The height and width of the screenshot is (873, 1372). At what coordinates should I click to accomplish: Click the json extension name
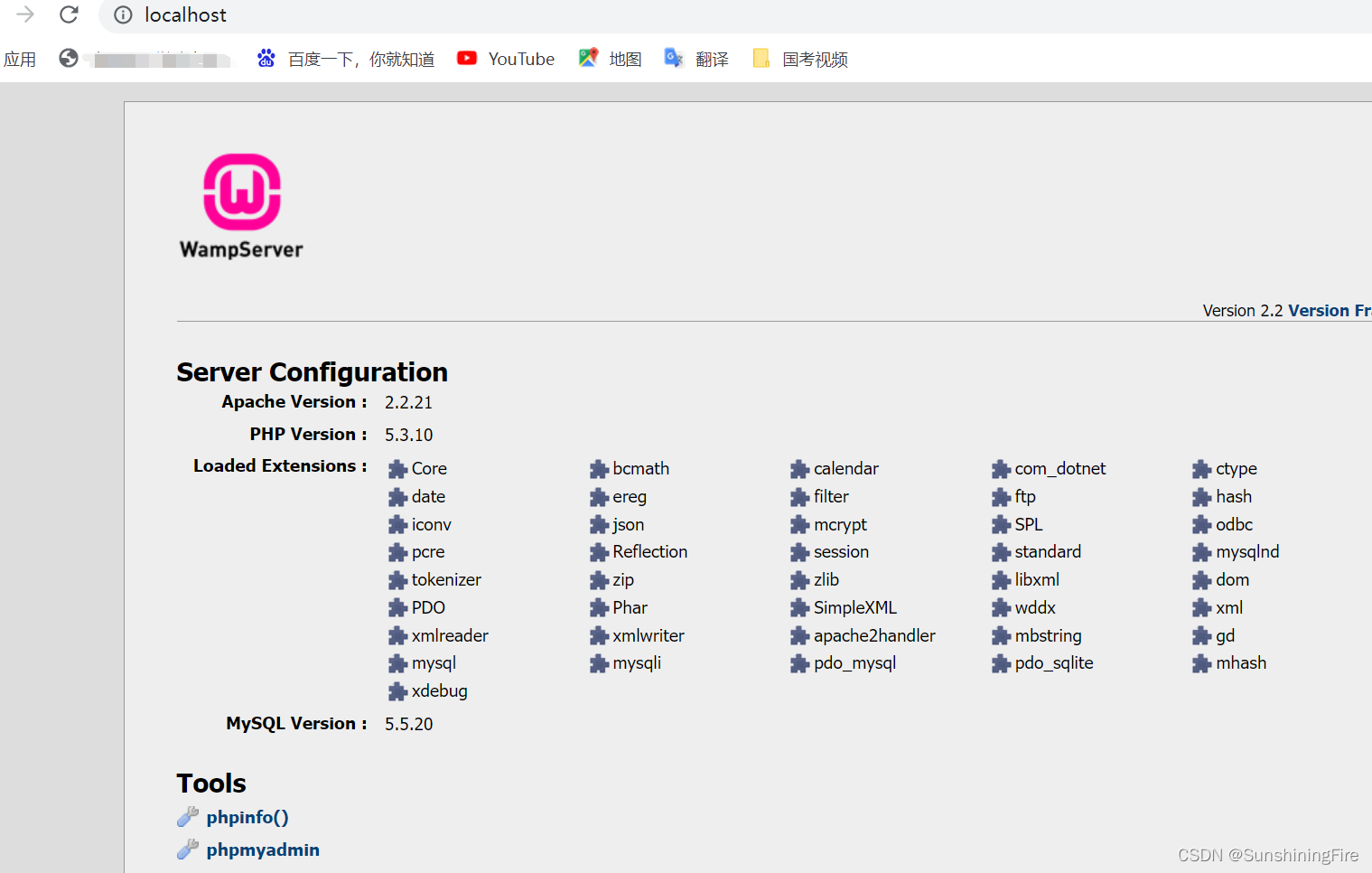(628, 525)
